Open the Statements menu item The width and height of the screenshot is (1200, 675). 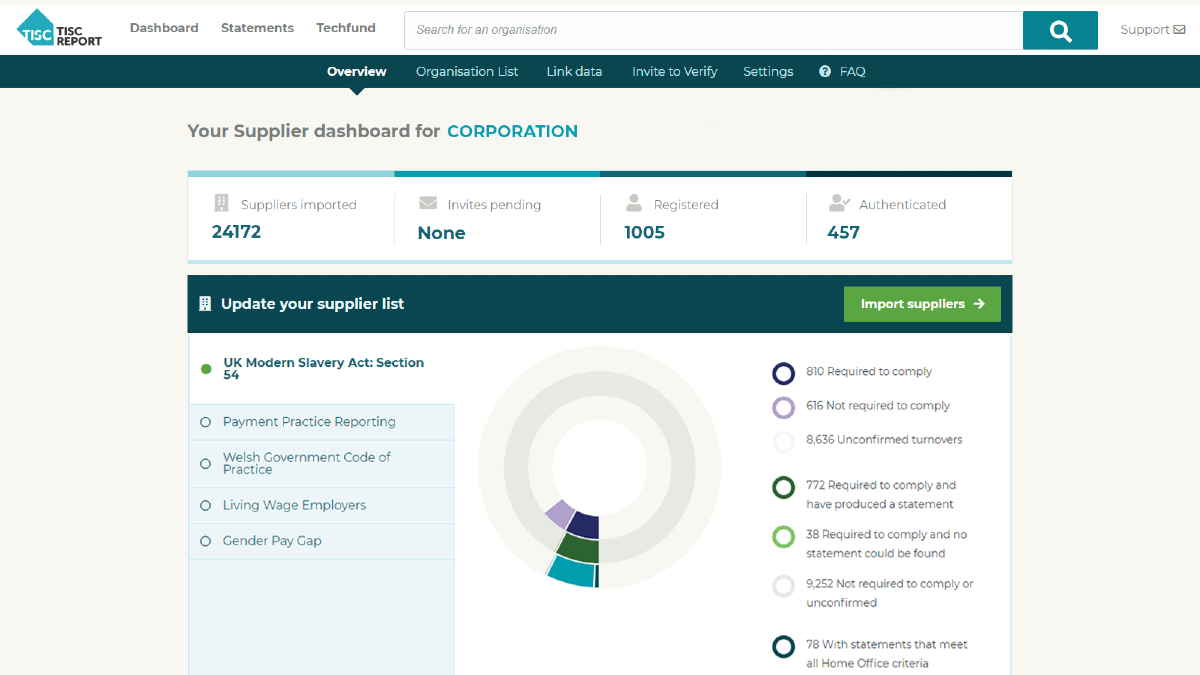257,28
